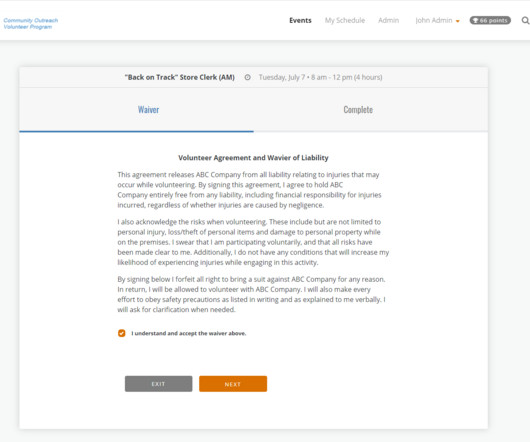Image resolution: width=530 pixels, height=442 pixels.
Task: Expand the John Admin dropdown arrow
Action: (x=458, y=21)
